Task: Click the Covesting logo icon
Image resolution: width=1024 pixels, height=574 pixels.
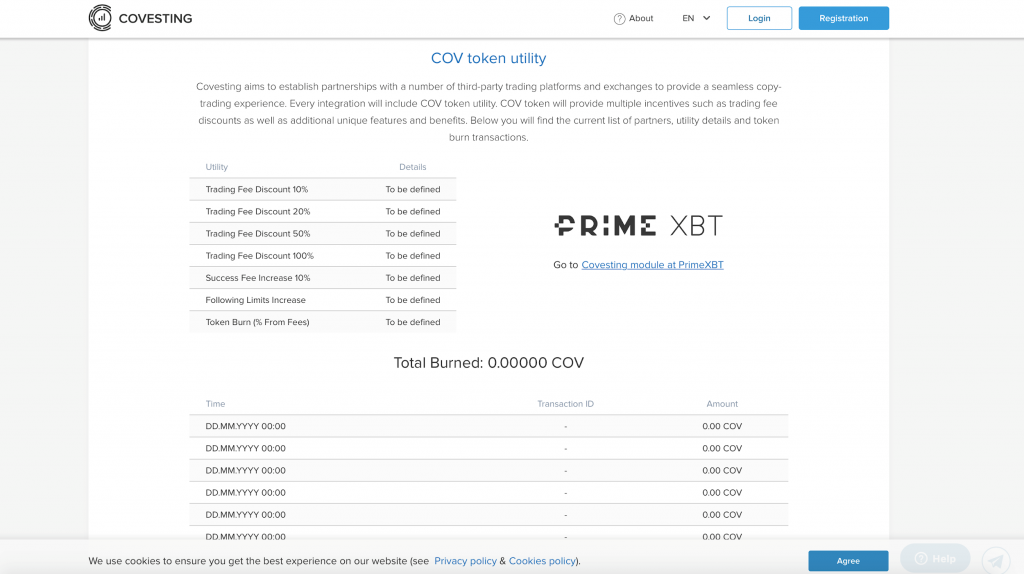Action: [x=100, y=18]
